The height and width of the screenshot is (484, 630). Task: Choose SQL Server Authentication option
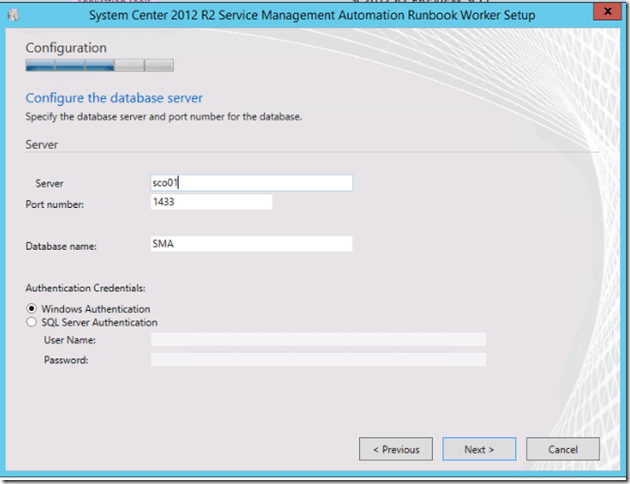pos(33,322)
